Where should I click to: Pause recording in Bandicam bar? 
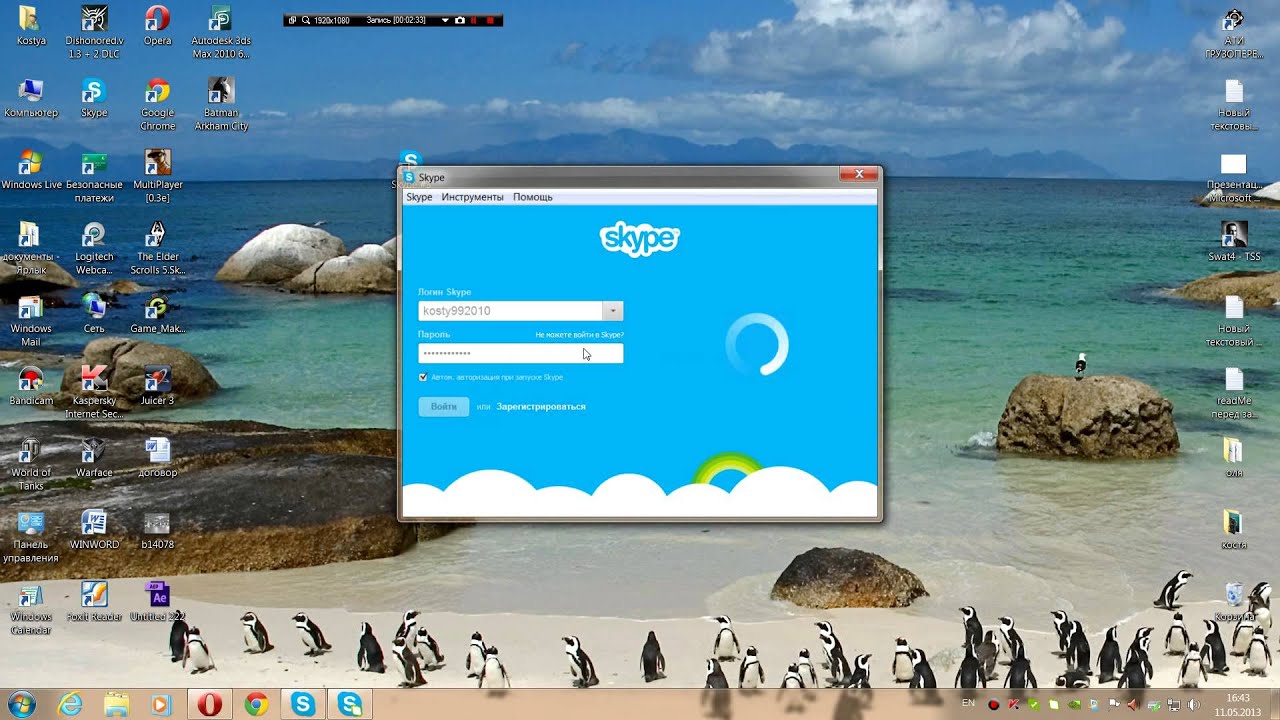[x=474, y=20]
